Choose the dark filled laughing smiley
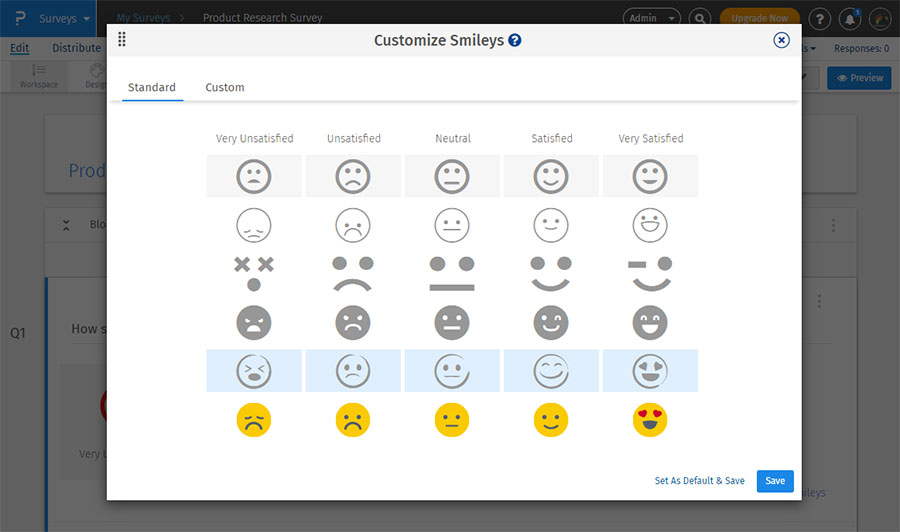 point(650,322)
